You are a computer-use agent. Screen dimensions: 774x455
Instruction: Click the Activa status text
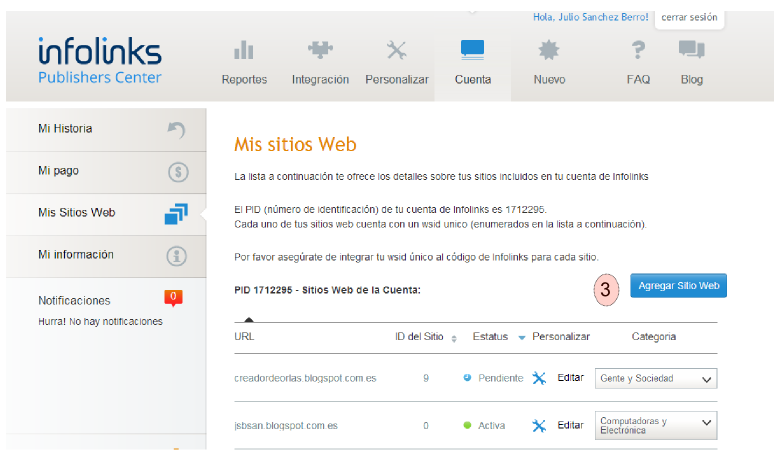(x=491, y=425)
